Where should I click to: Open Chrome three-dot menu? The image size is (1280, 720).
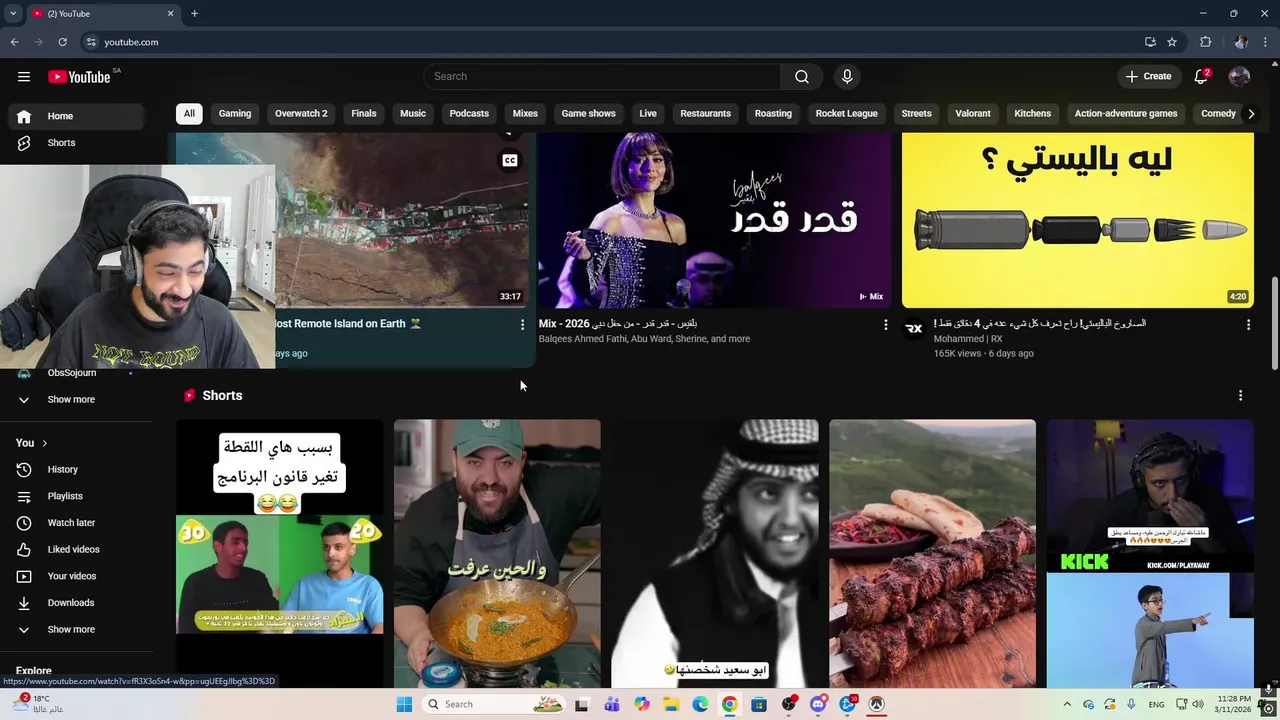point(1266,42)
